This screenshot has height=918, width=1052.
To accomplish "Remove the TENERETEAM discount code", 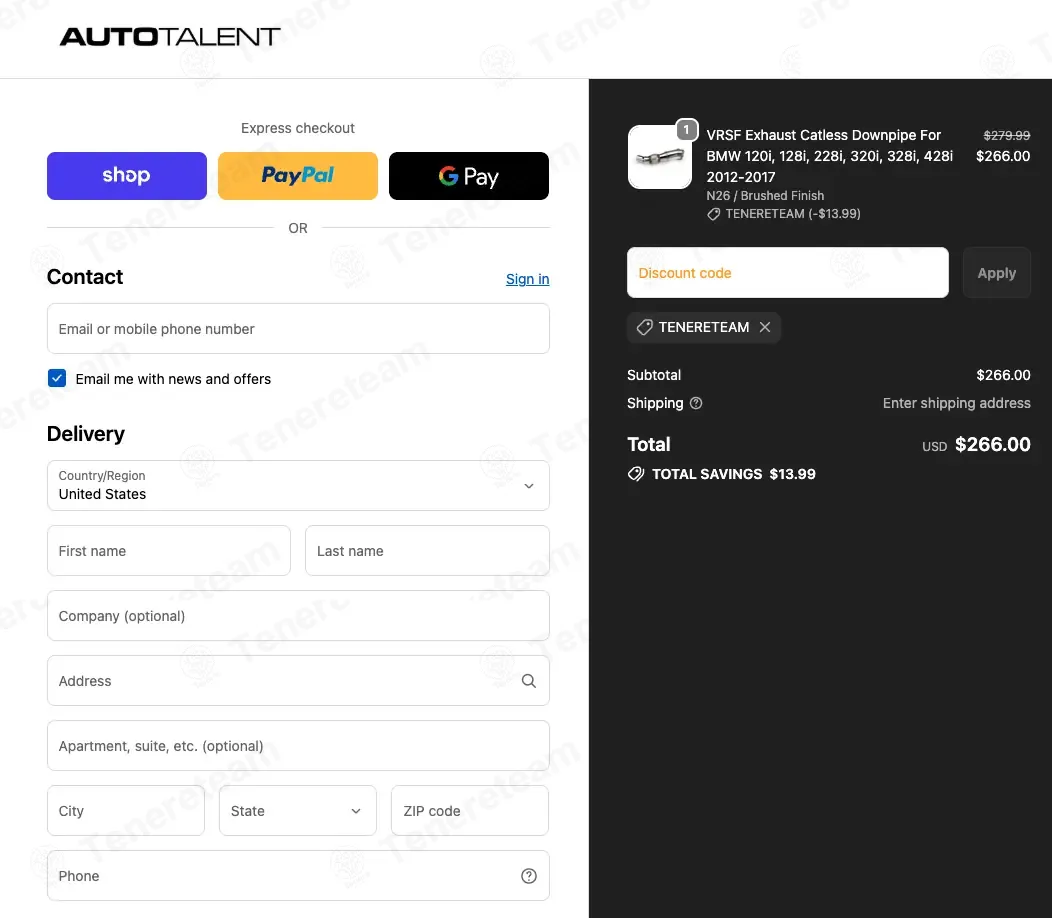I will (765, 327).
